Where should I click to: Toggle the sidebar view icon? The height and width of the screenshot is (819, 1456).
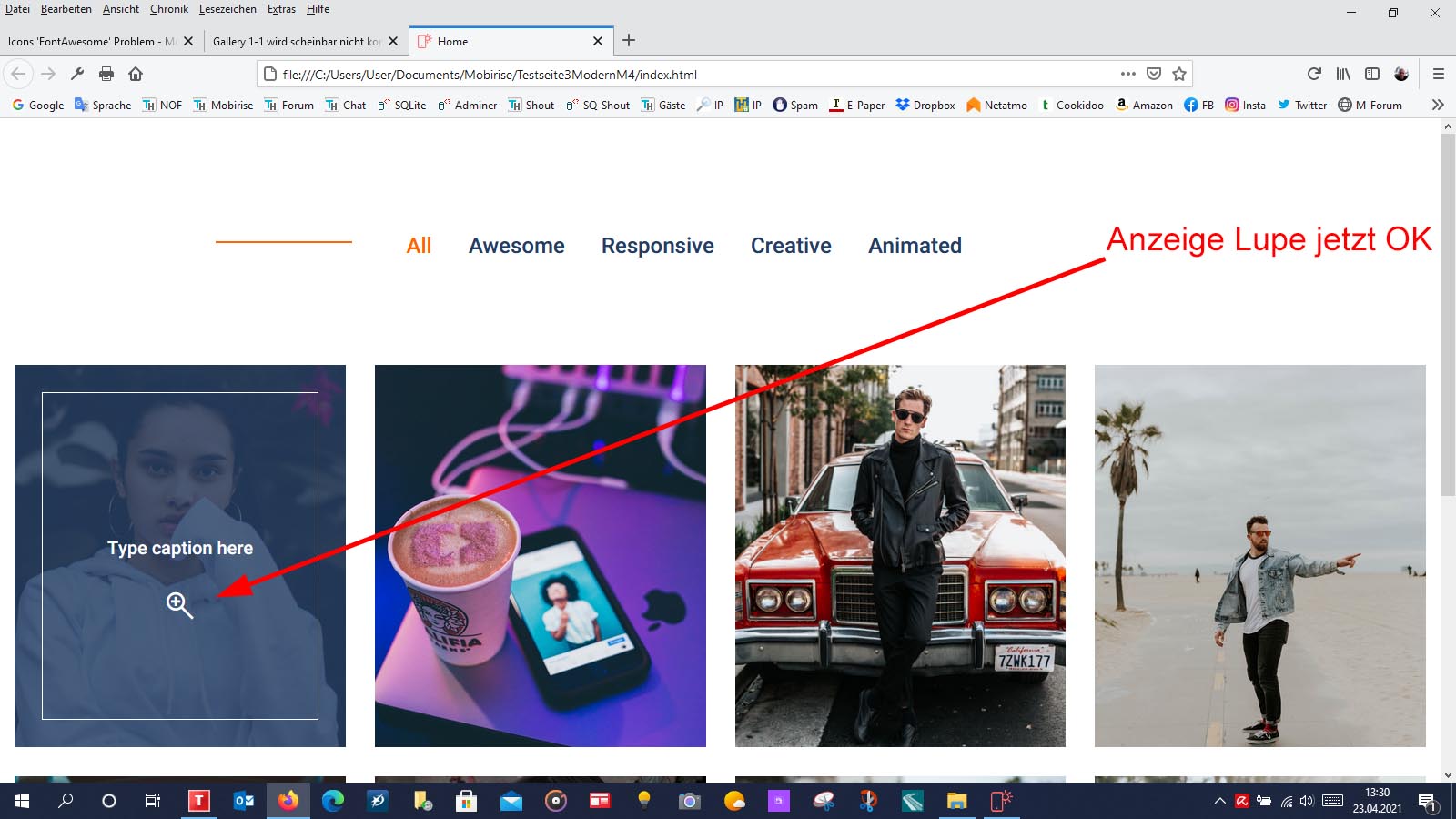1372,74
